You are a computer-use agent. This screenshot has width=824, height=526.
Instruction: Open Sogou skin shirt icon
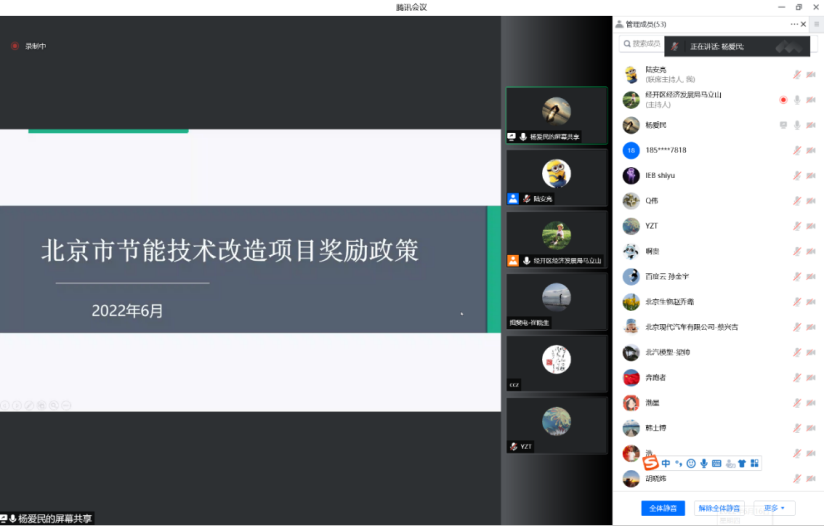(742, 463)
